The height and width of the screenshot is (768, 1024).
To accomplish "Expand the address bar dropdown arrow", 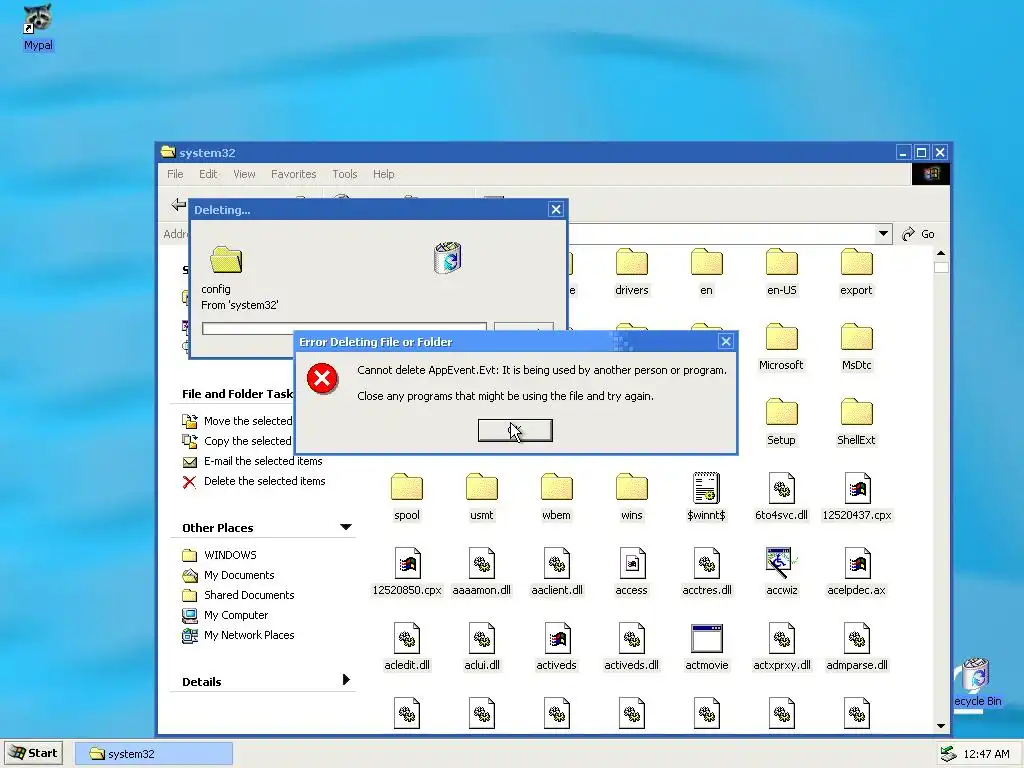I will (x=883, y=234).
